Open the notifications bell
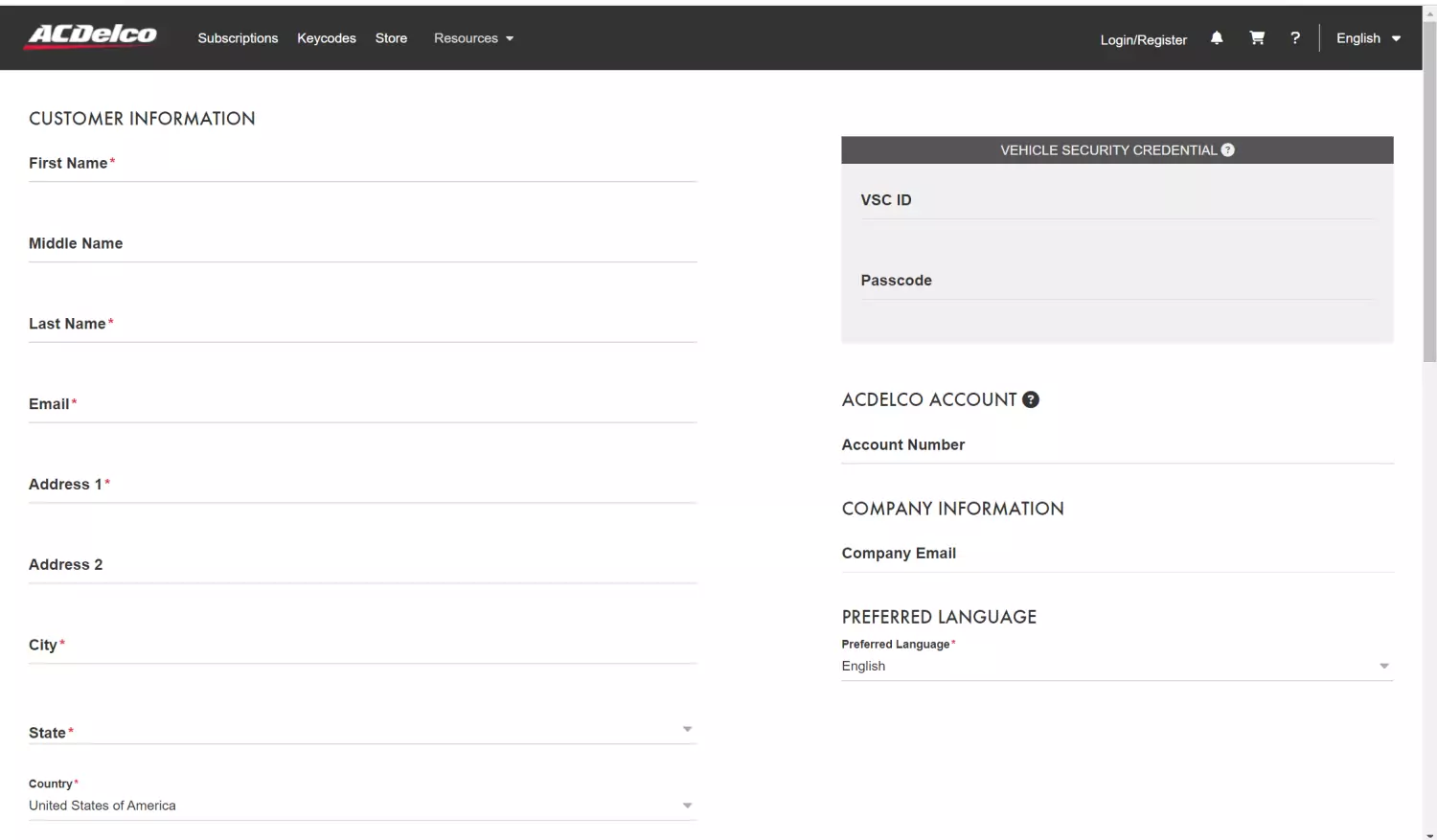The height and width of the screenshot is (840, 1437). 1217,38
